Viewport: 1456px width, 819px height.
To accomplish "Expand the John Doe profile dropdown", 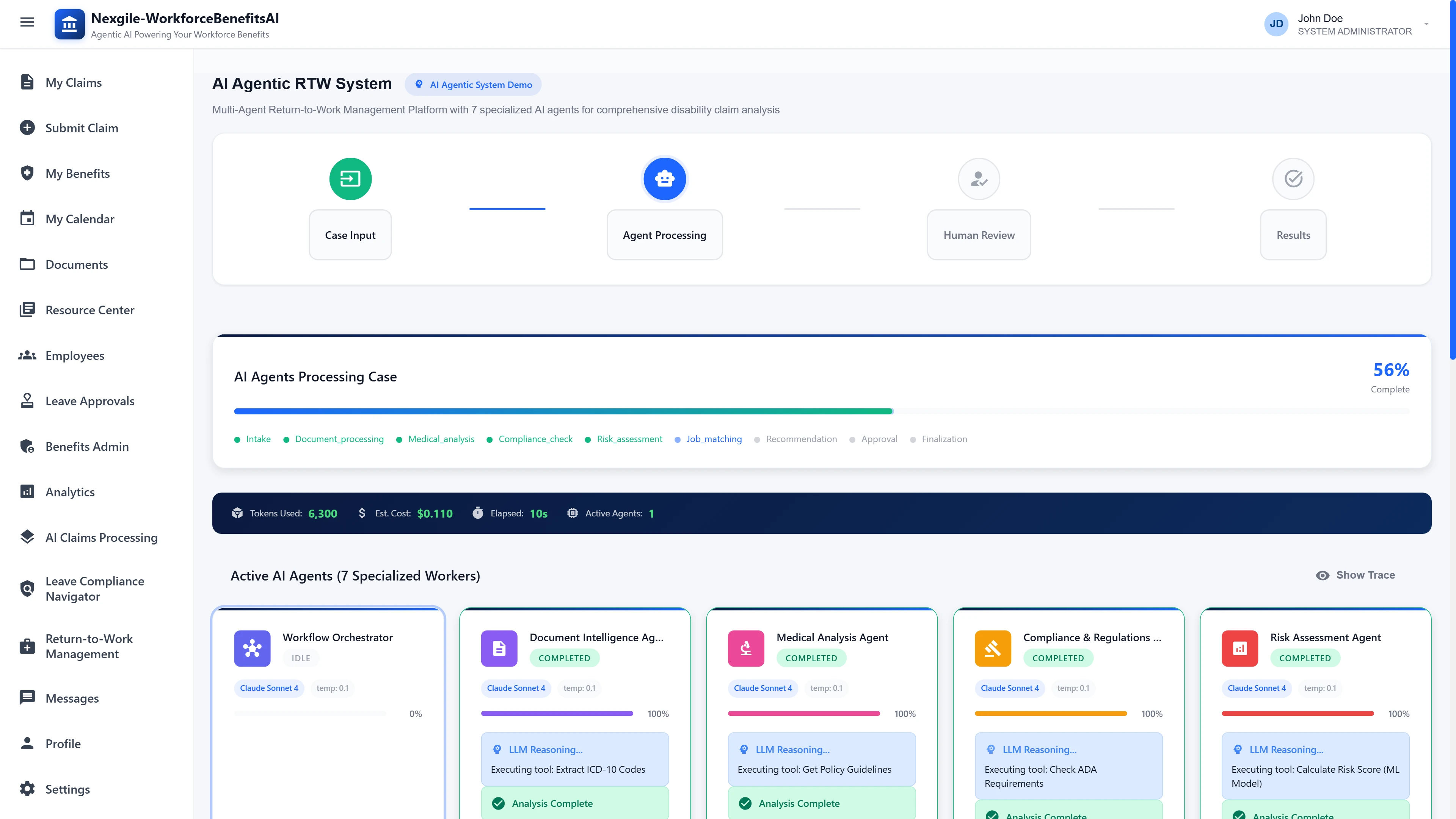I will coord(1350,24).
